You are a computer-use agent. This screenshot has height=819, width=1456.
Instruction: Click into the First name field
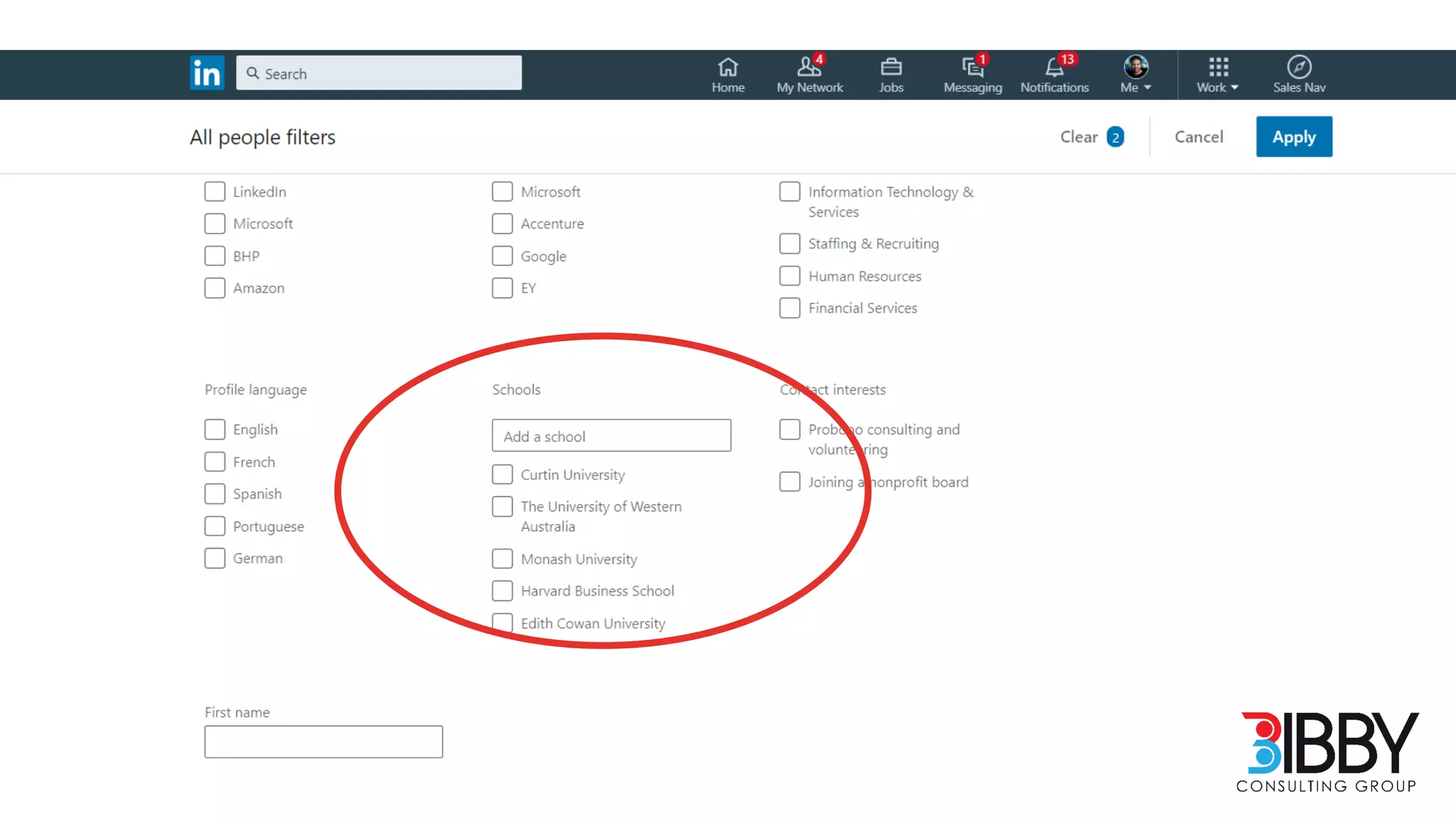pyautogui.click(x=323, y=742)
